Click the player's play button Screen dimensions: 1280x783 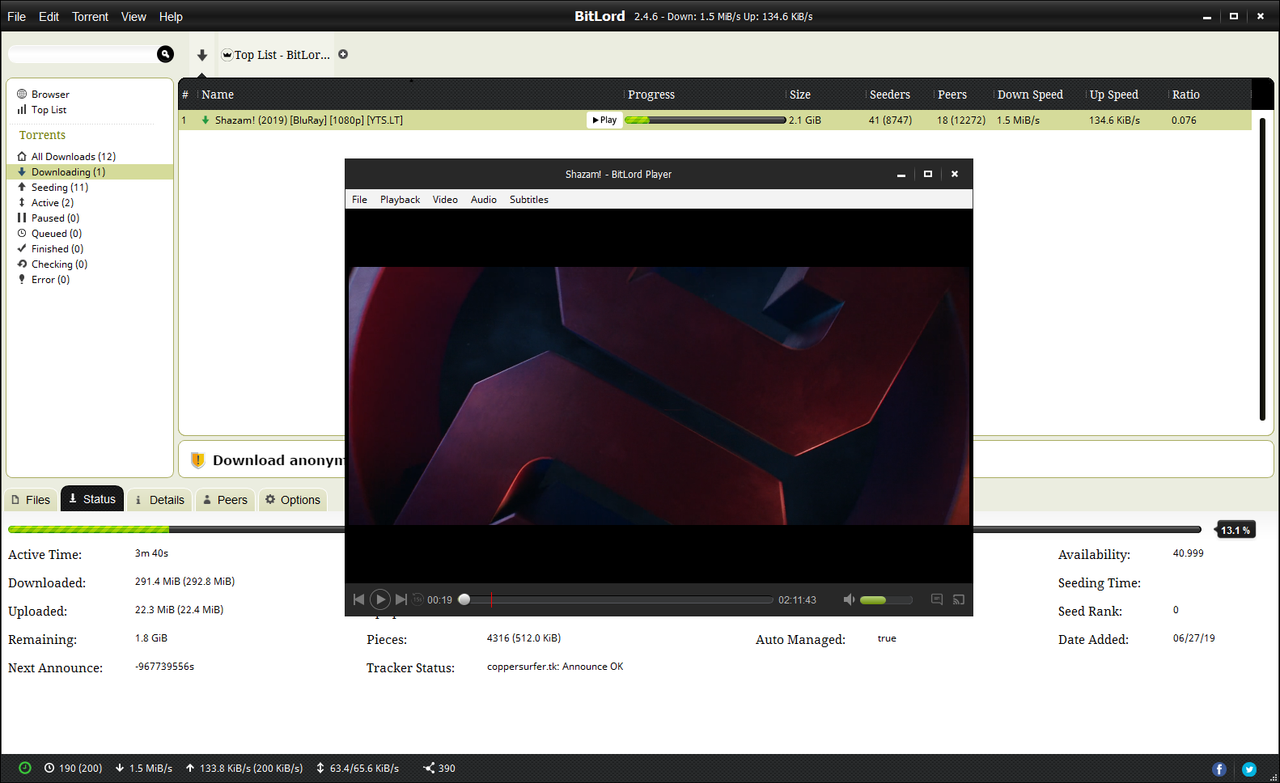click(x=380, y=599)
